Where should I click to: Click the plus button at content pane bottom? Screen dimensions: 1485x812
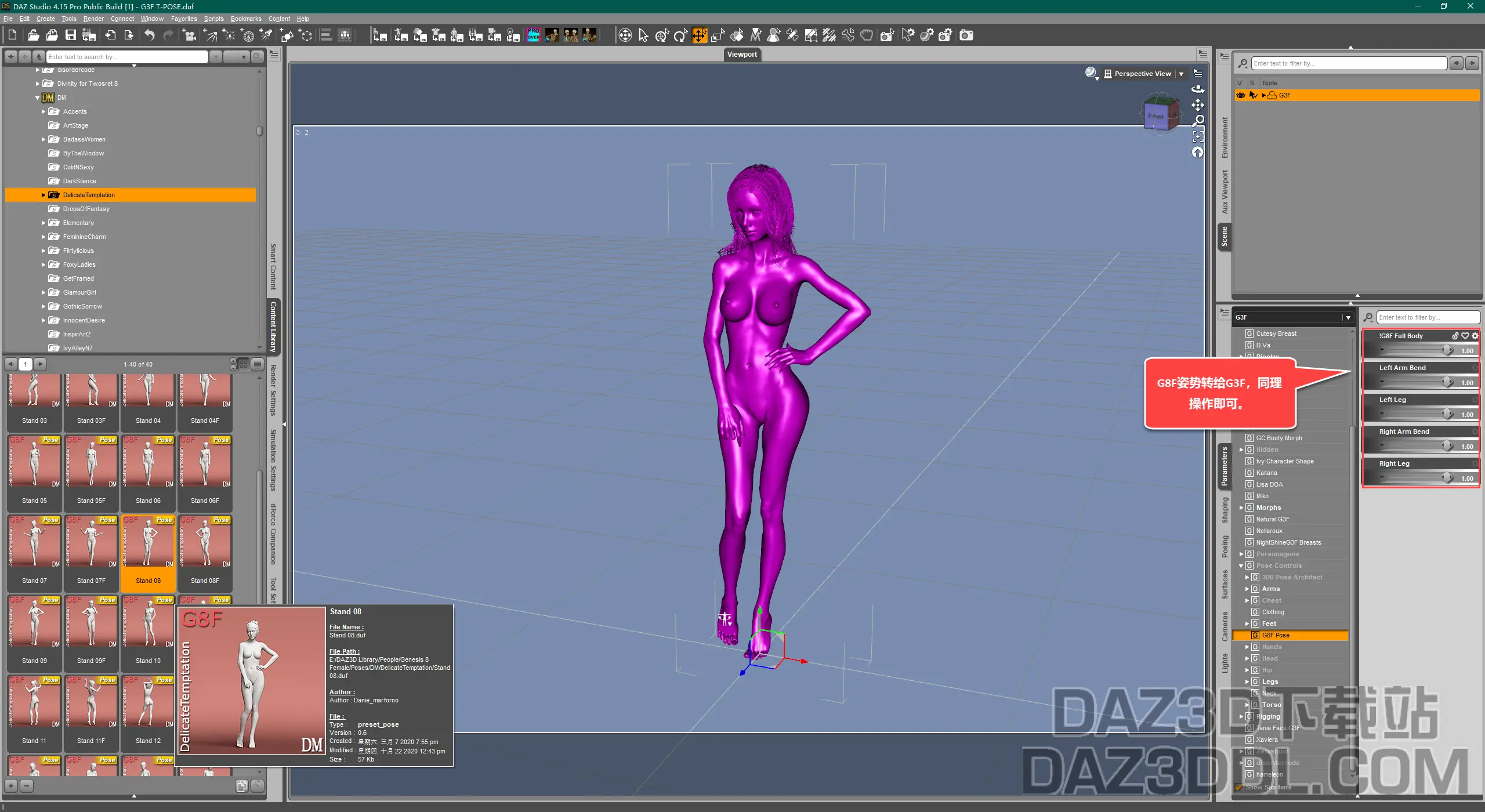click(11, 786)
